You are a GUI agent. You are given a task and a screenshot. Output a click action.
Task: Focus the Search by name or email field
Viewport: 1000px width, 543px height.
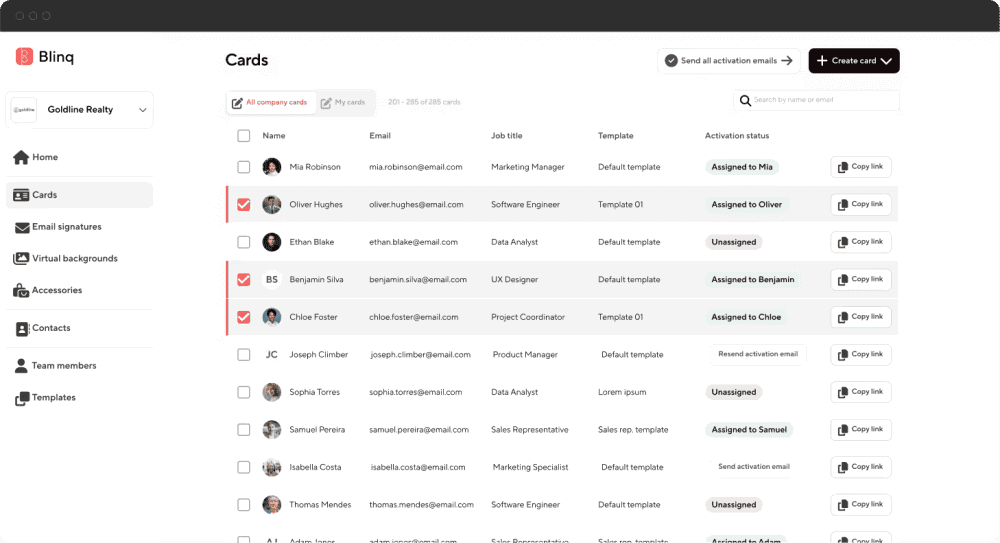pos(816,100)
